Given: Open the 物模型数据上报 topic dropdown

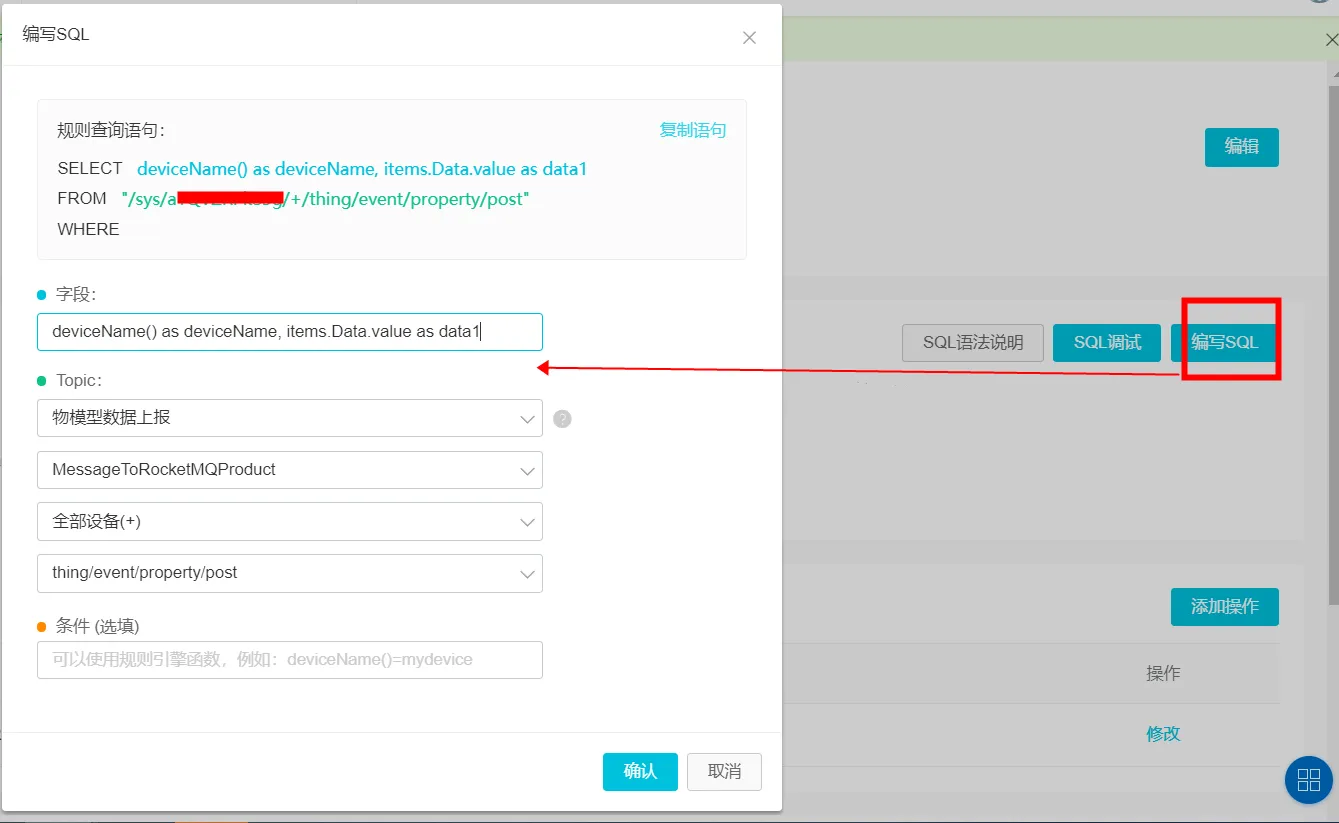Looking at the screenshot, I should pyautogui.click(x=290, y=418).
